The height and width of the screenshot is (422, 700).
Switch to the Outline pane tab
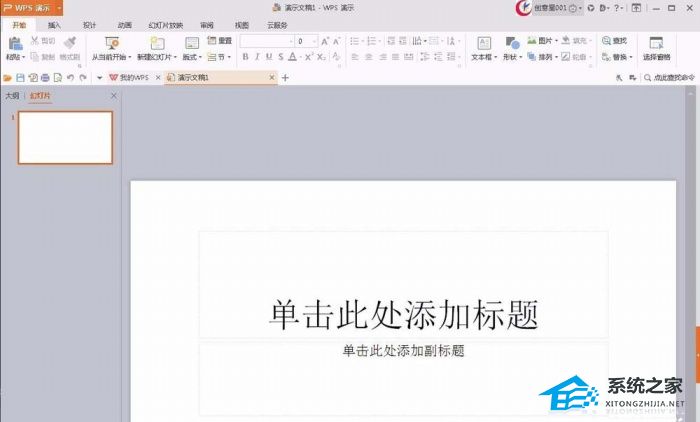point(12,96)
